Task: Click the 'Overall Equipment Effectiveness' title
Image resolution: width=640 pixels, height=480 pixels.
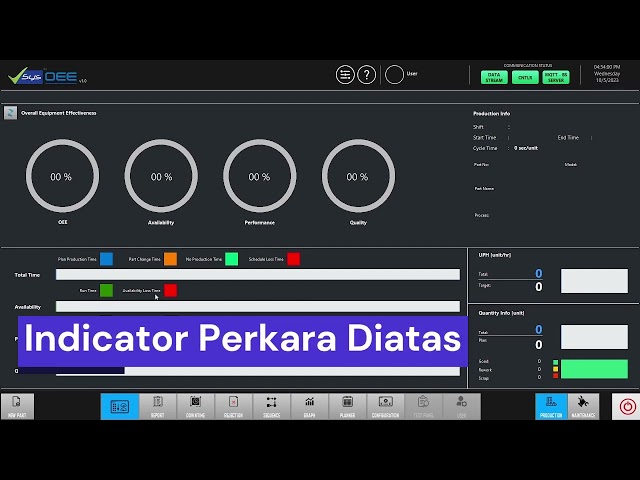Action: point(59,113)
